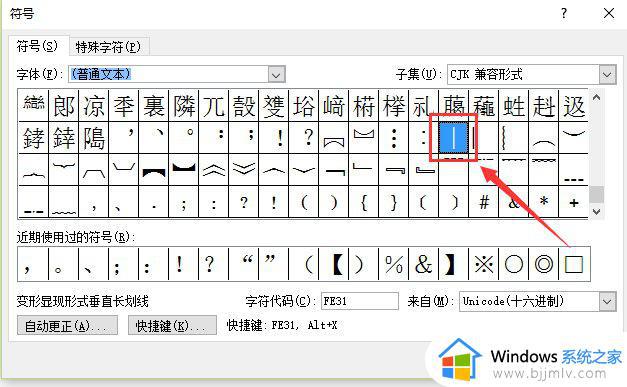Pick the 兀 character in the grid
Viewport: 627px width, 387px height.
214,106
